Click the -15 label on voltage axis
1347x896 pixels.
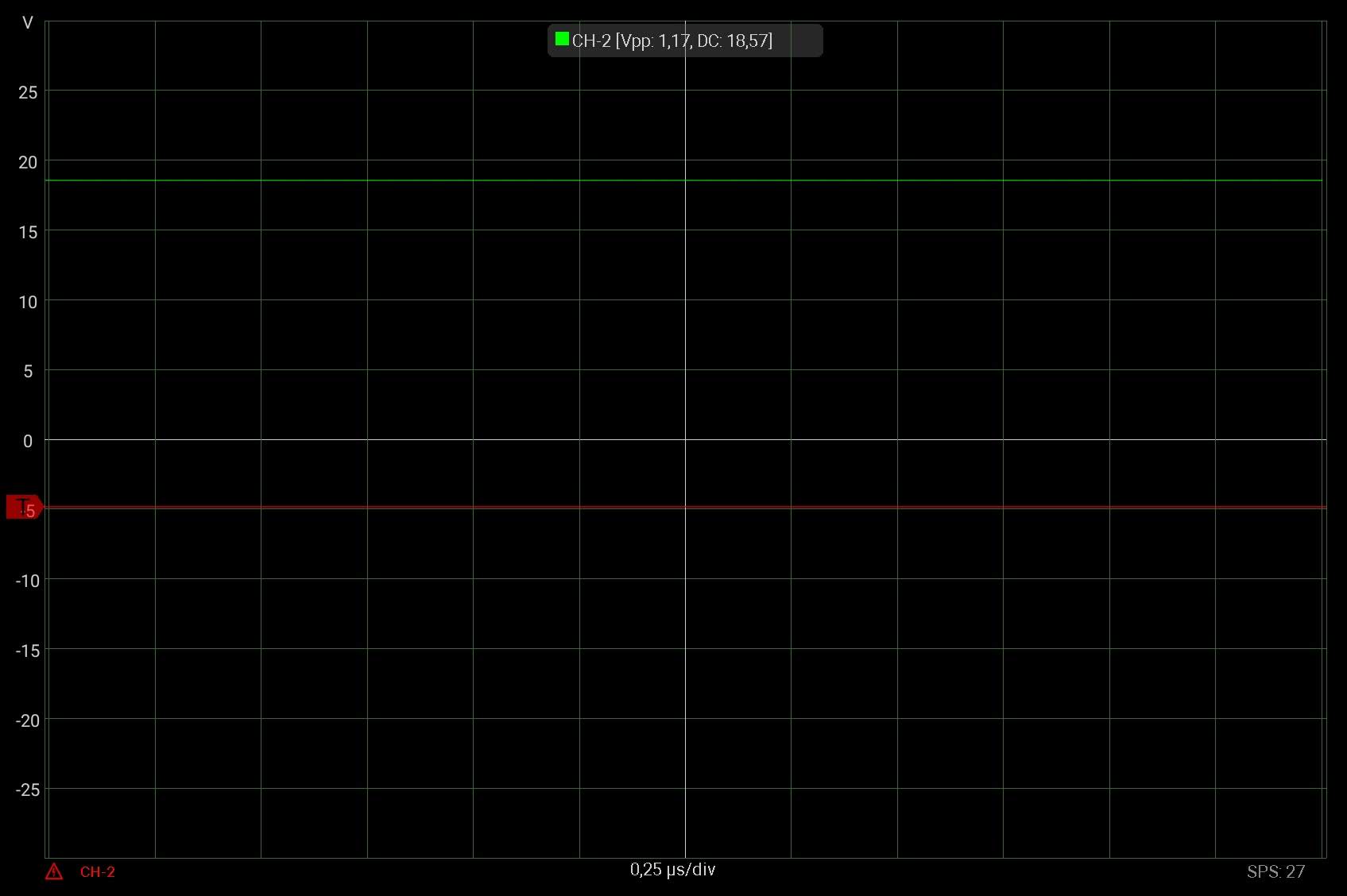(28, 651)
